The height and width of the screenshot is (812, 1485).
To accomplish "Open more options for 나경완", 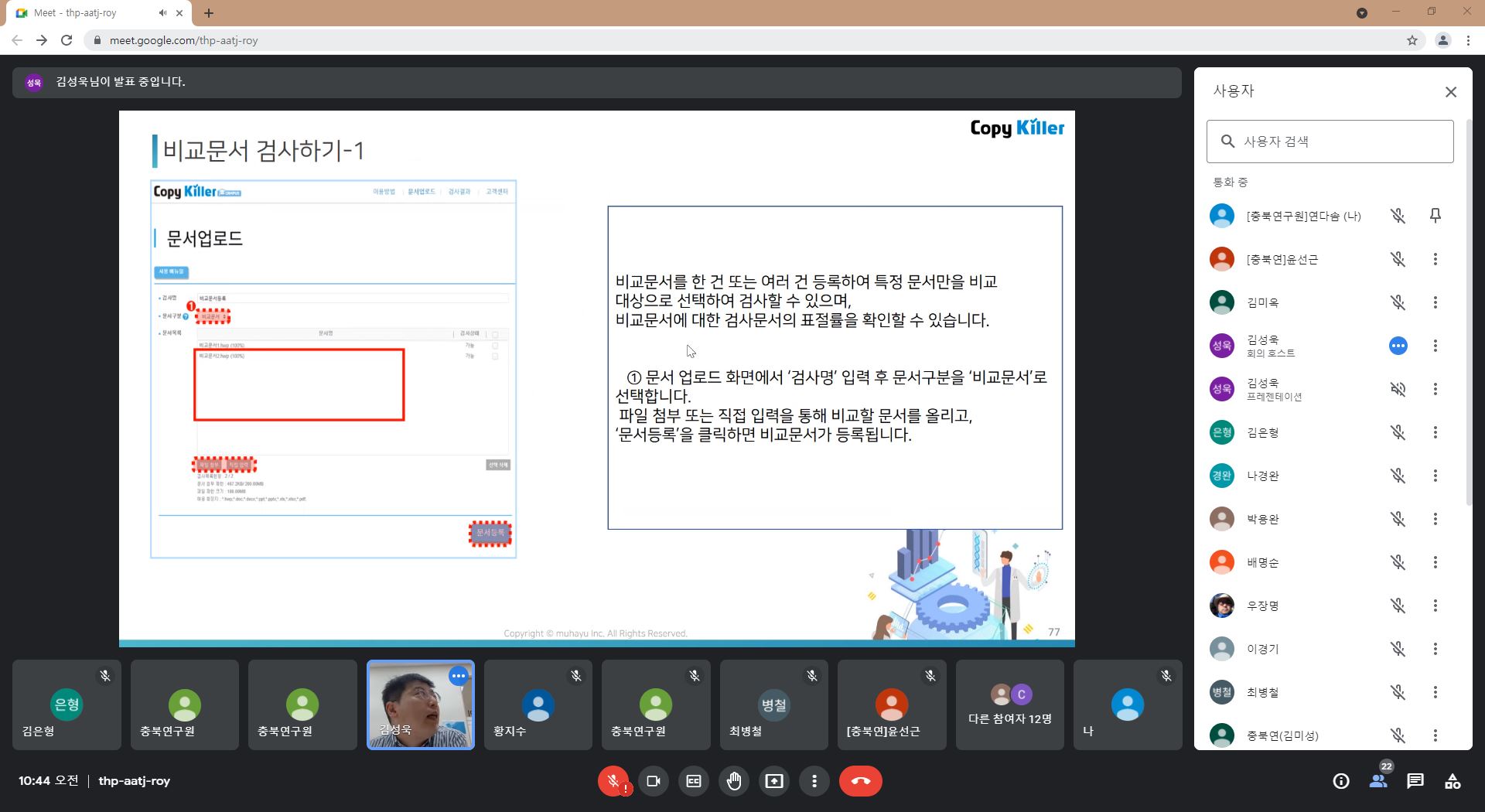I will coord(1435,476).
